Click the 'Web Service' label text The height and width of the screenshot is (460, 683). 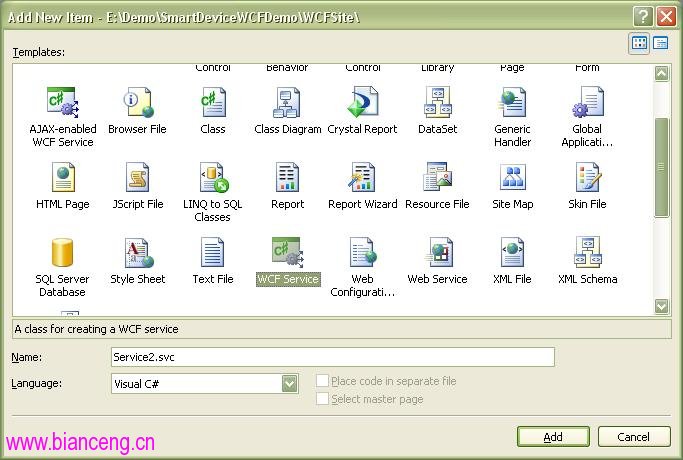tap(437, 279)
